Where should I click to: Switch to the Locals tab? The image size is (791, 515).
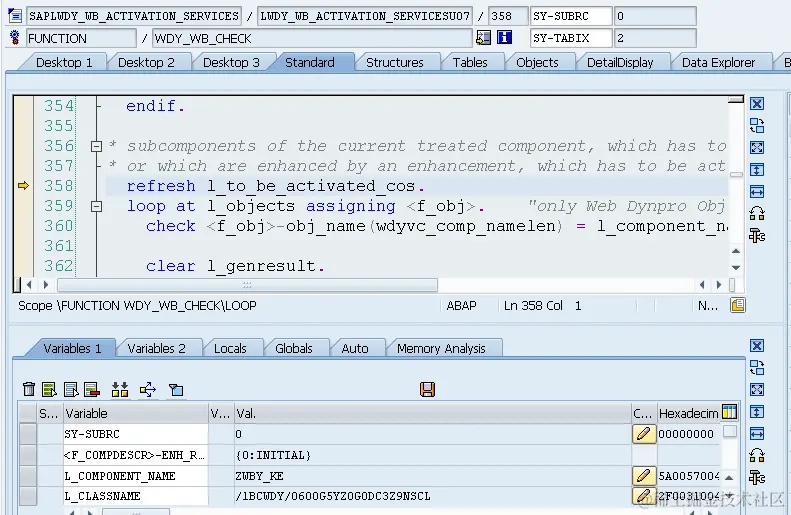click(230, 349)
